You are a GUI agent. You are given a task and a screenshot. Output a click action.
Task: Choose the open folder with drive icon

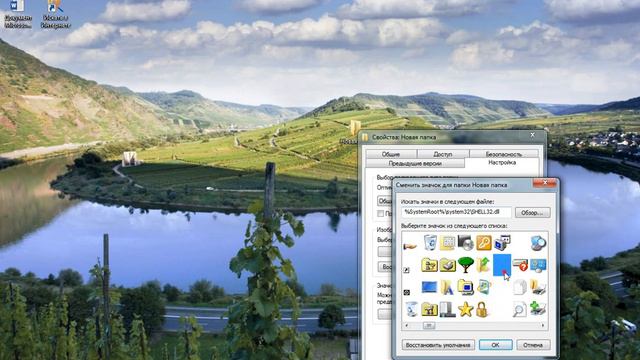point(447,265)
